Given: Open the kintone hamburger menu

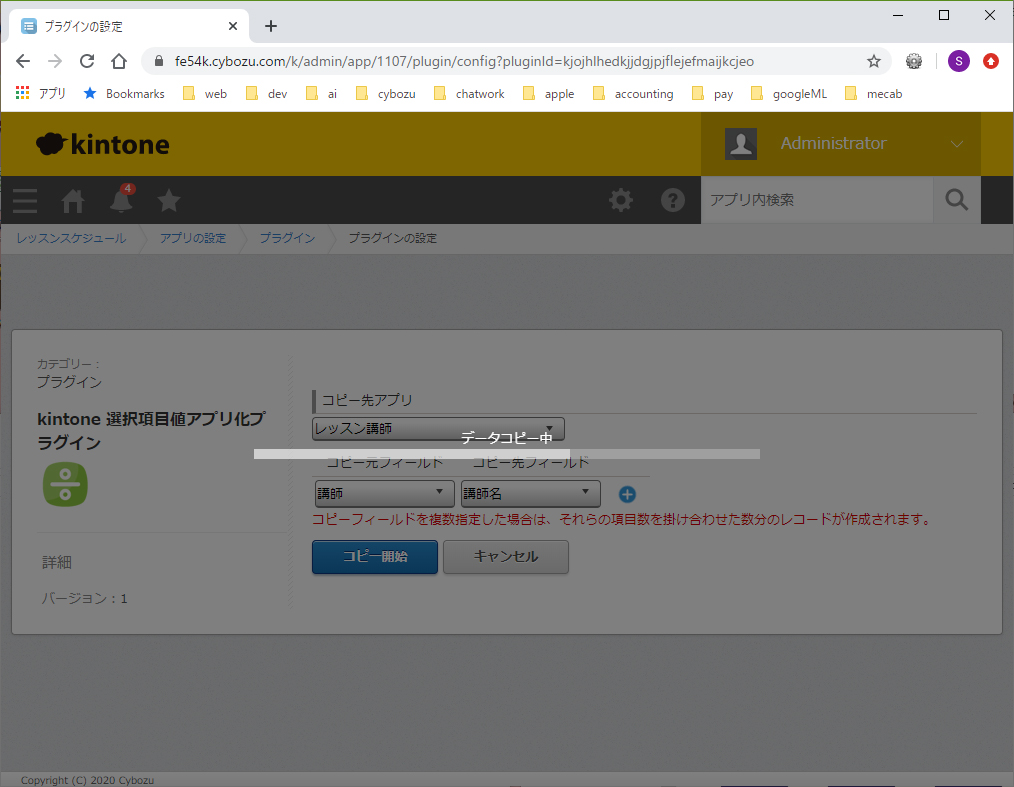Looking at the screenshot, I should 25,200.
